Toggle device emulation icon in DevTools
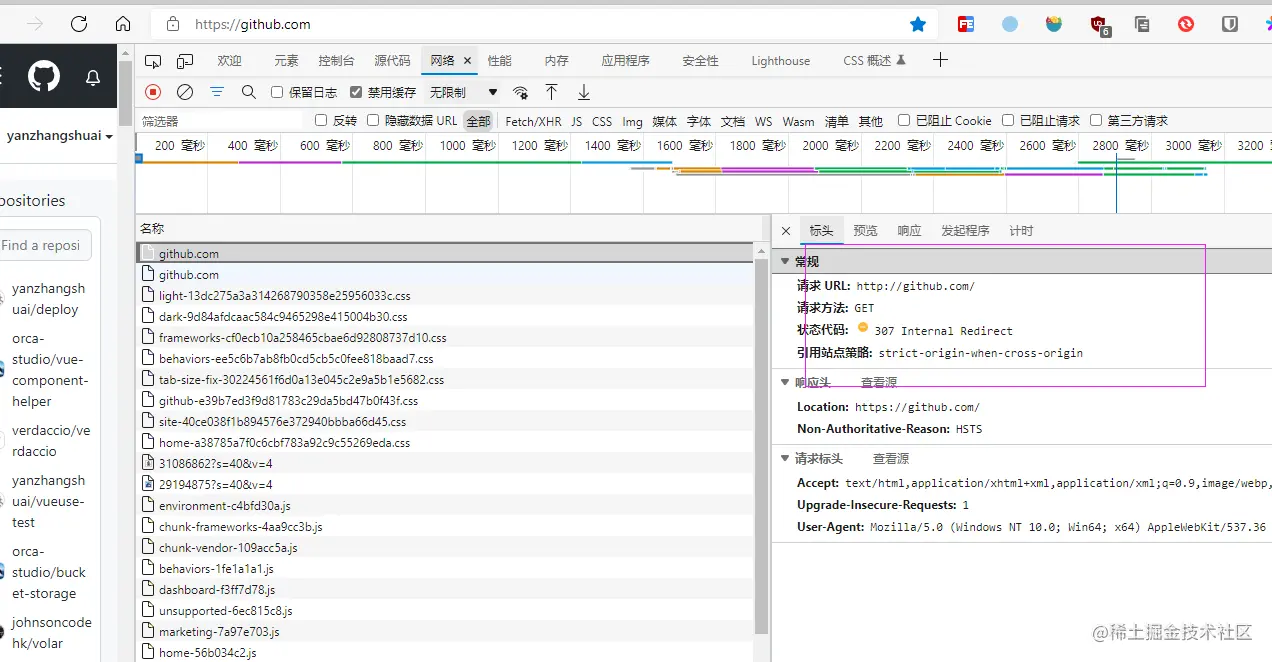 click(x=185, y=61)
